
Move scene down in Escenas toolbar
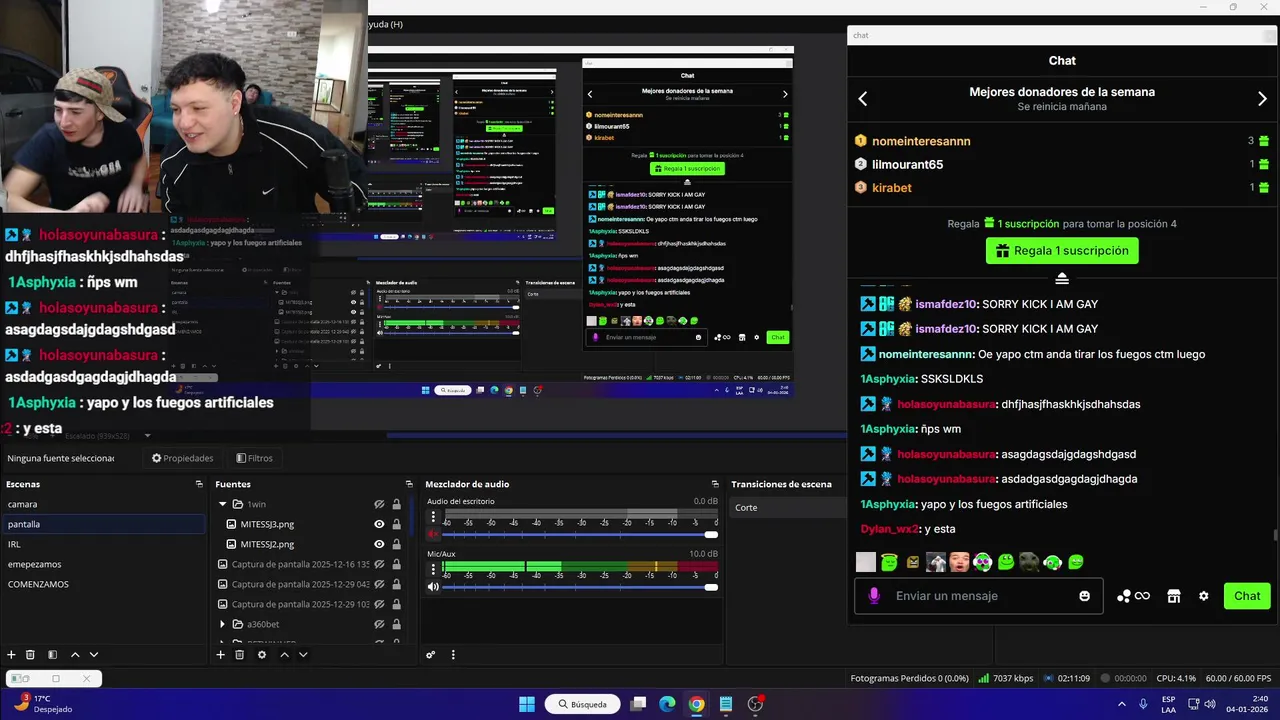point(94,655)
